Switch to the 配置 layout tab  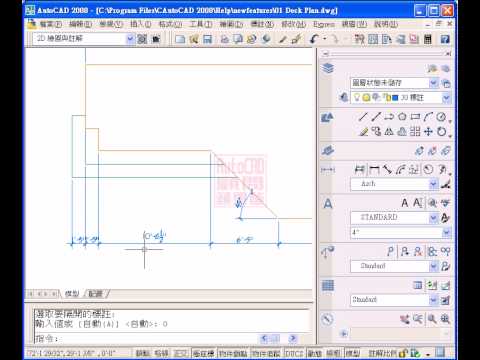[96, 294]
